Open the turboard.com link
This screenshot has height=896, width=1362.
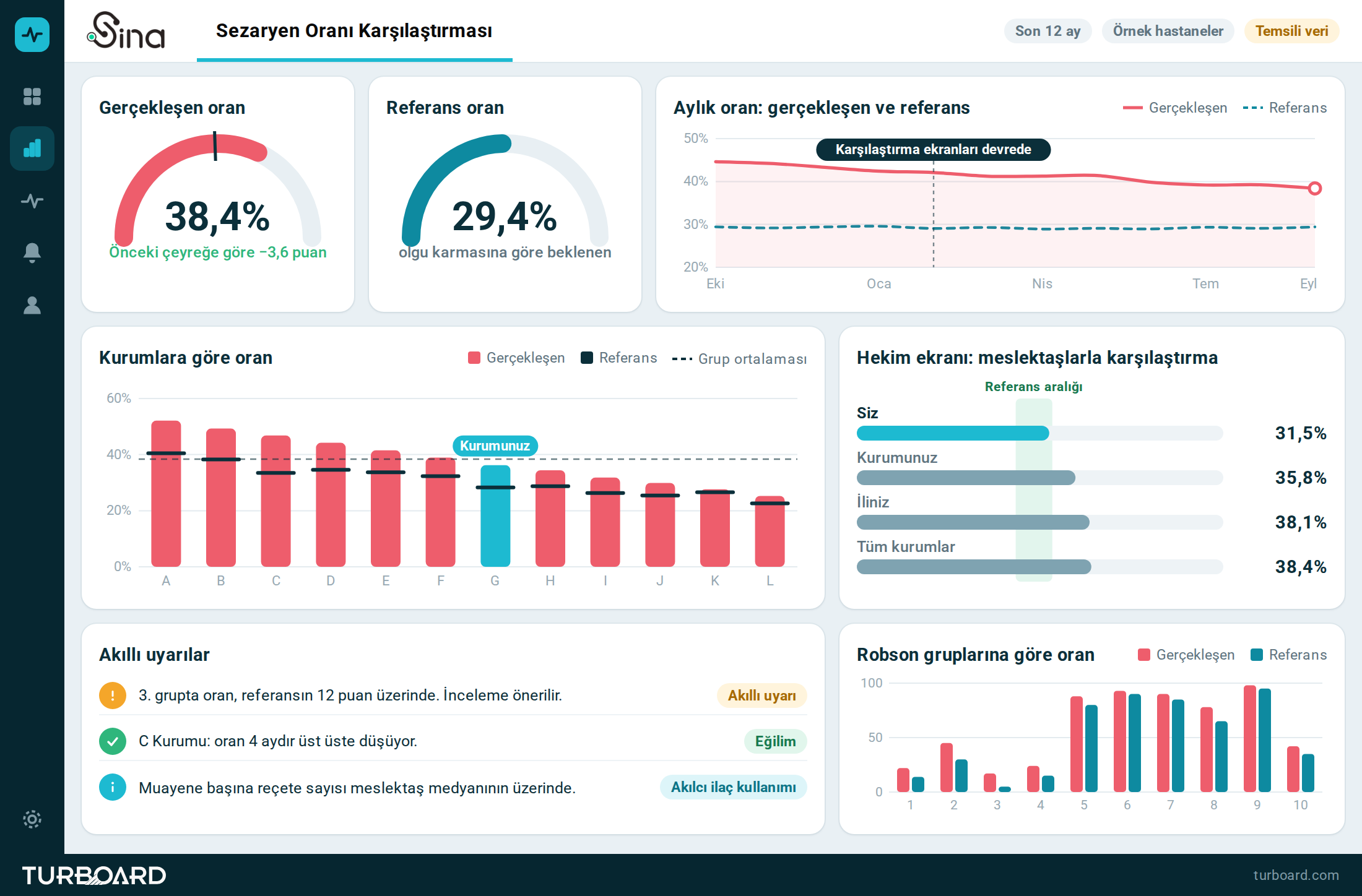click(1296, 875)
